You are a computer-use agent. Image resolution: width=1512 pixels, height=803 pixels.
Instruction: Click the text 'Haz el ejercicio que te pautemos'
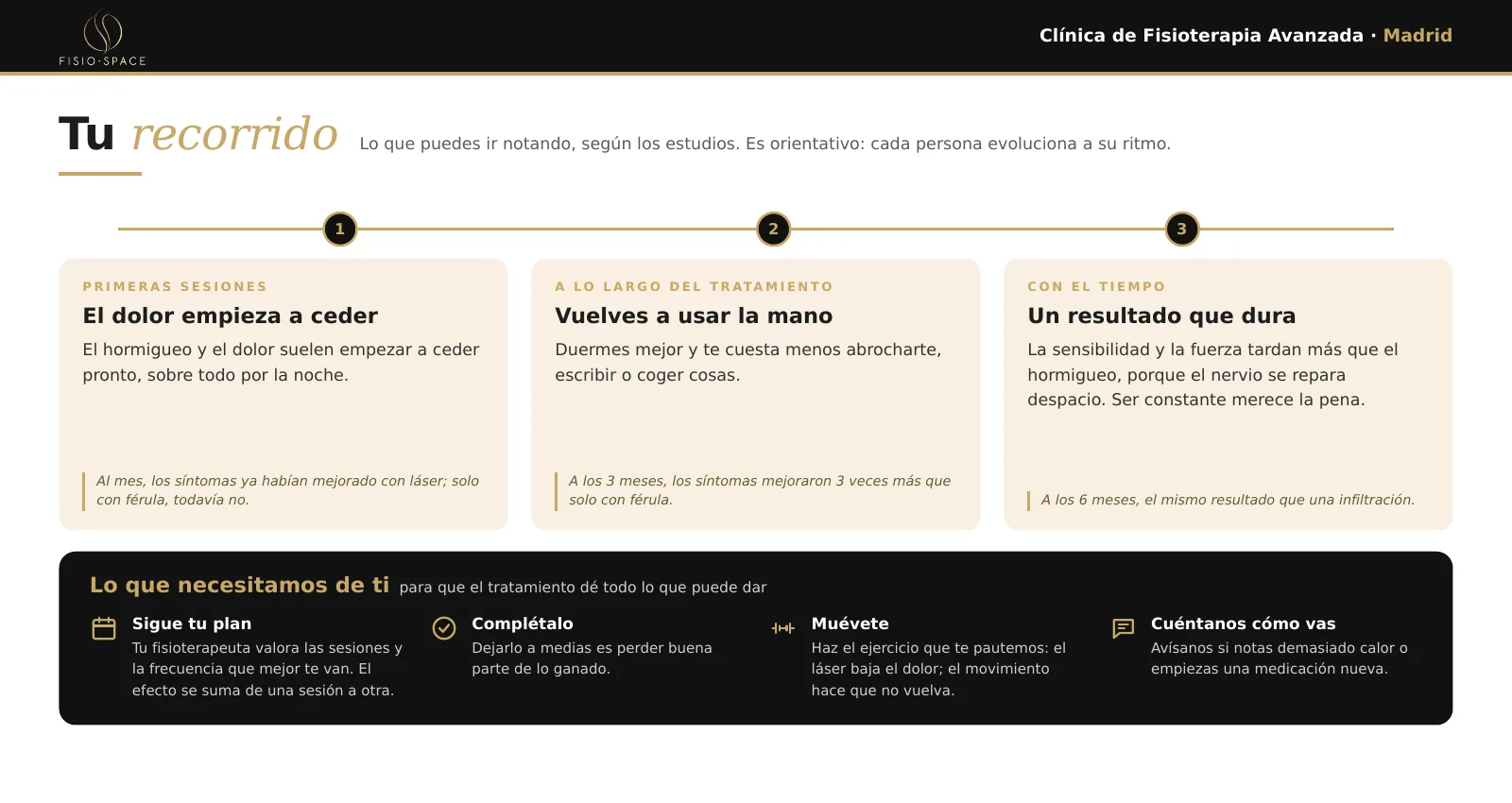[938, 669]
